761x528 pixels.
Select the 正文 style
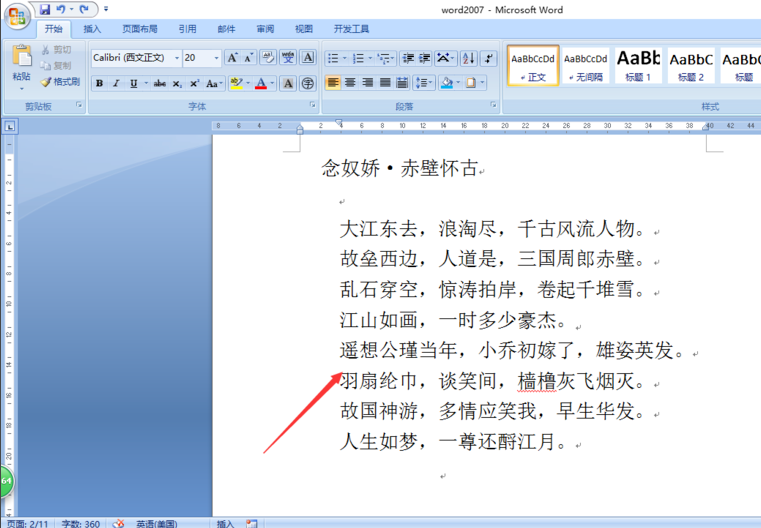point(533,66)
